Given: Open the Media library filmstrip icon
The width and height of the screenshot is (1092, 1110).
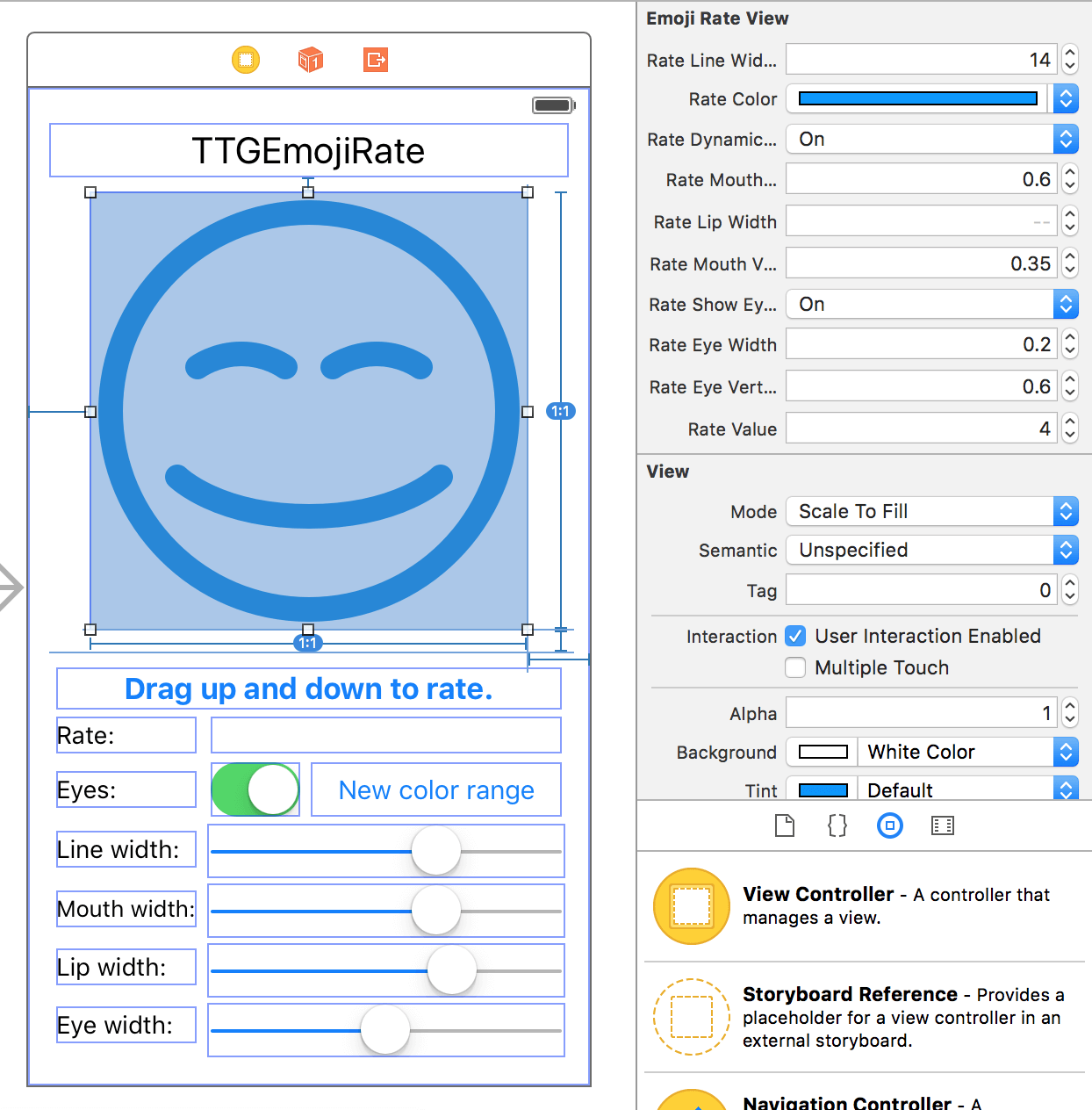Looking at the screenshot, I should [x=943, y=825].
